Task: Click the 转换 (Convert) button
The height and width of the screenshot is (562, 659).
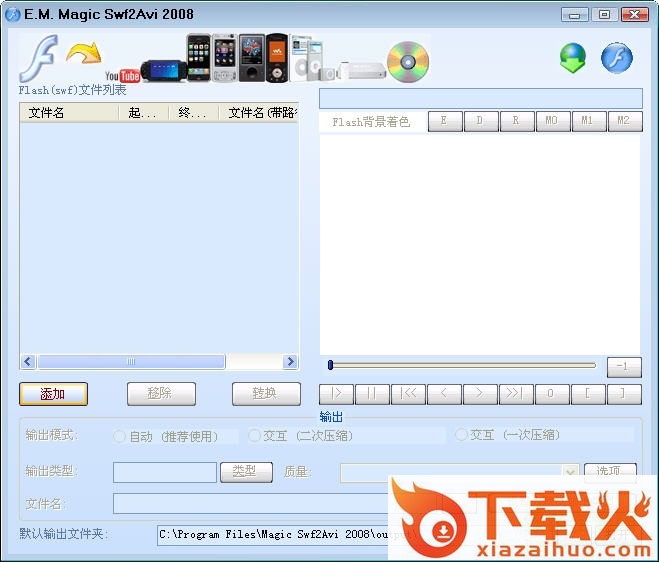Action: pos(266,394)
